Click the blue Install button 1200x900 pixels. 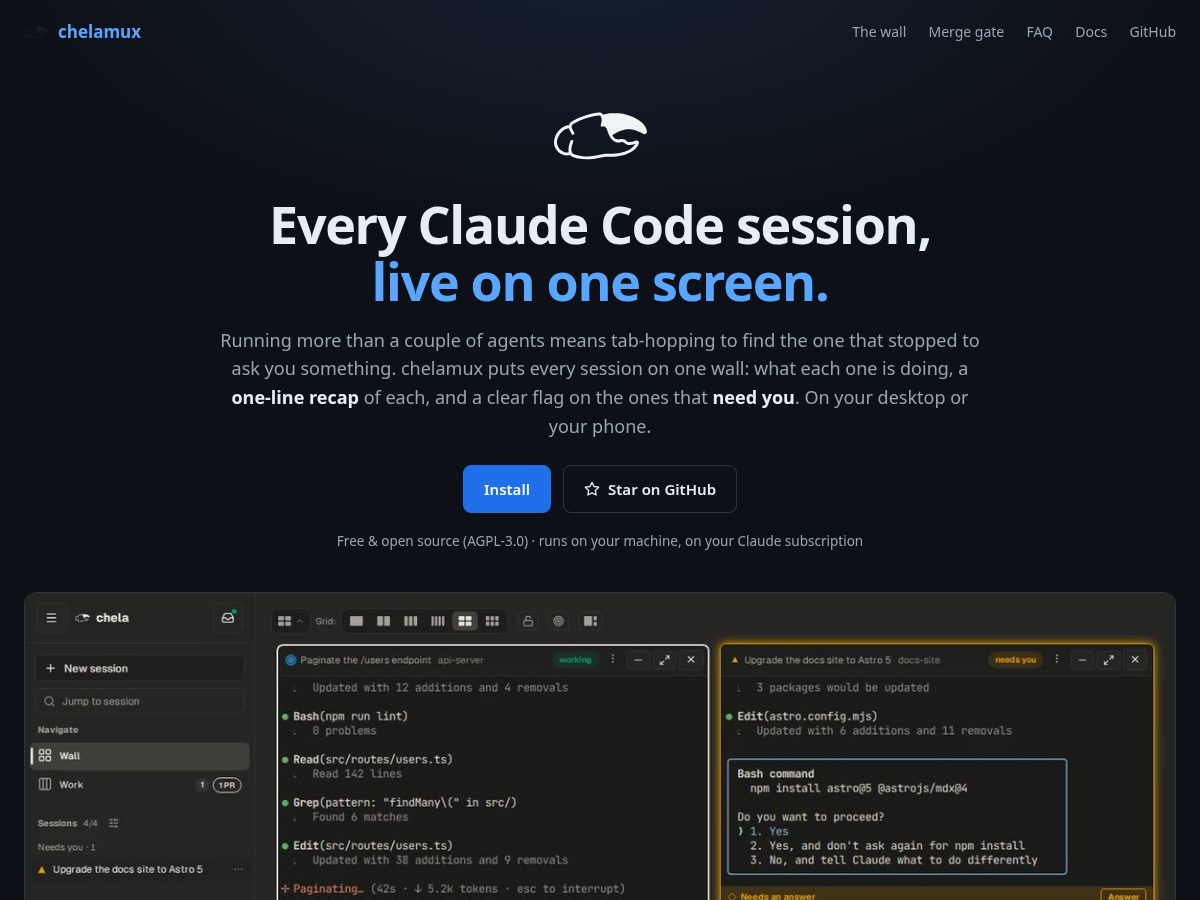[x=507, y=489]
